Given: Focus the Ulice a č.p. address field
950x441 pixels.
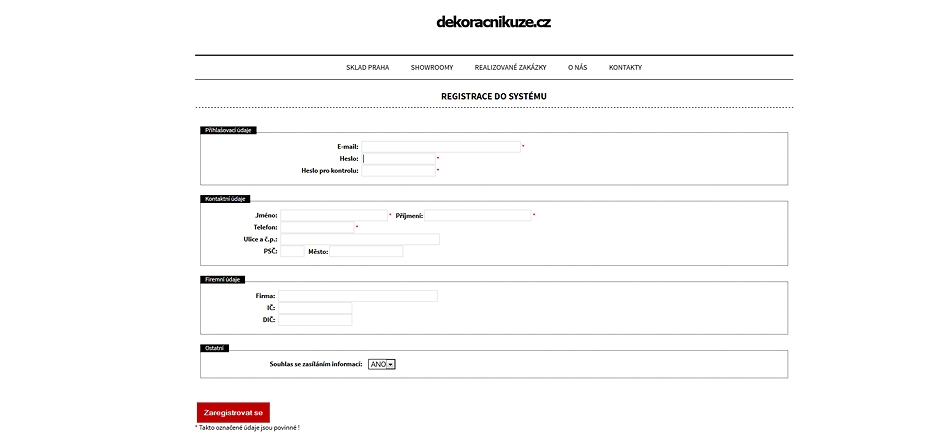Looking at the screenshot, I should [x=360, y=239].
